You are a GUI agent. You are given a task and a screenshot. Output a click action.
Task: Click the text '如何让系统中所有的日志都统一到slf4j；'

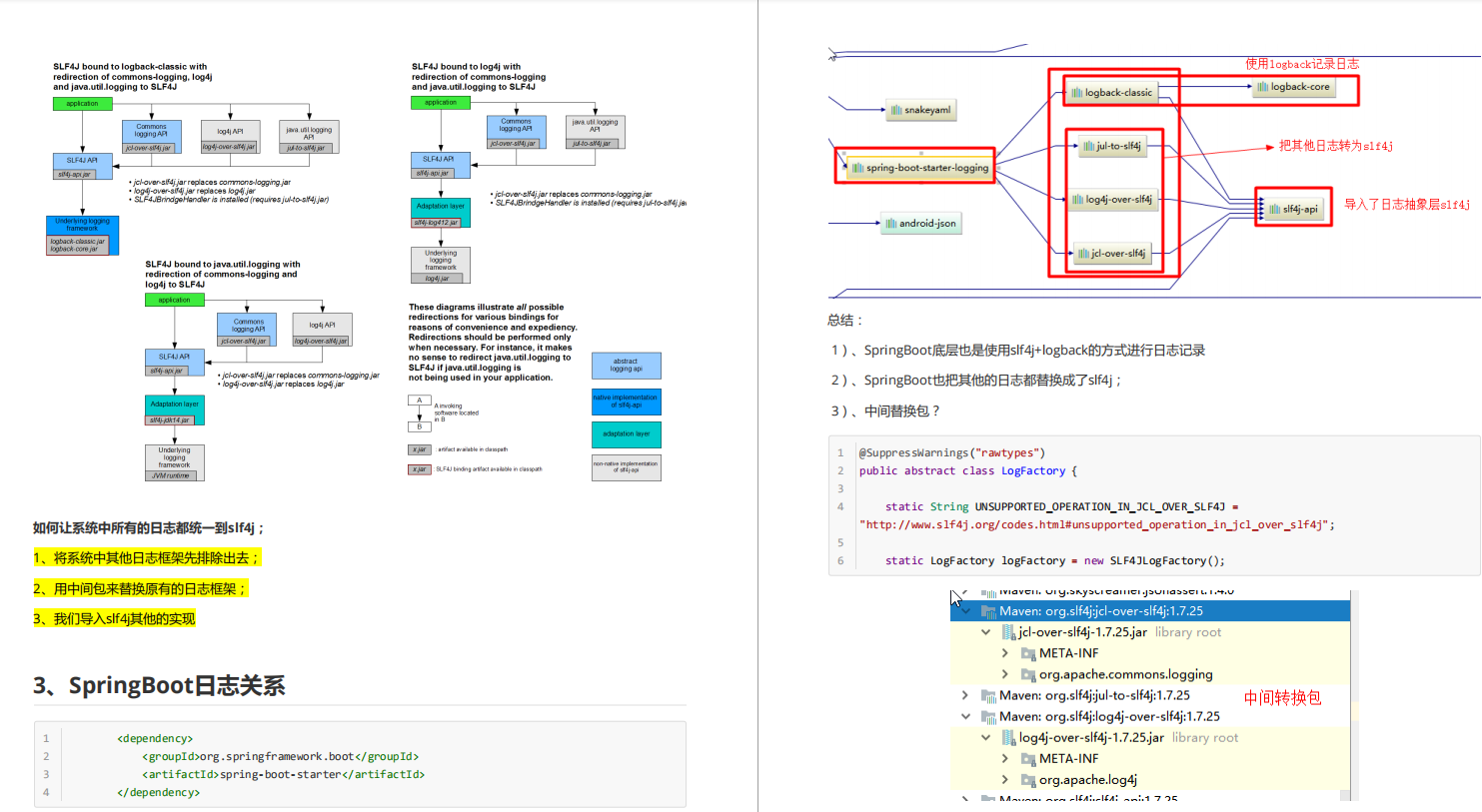(x=148, y=528)
